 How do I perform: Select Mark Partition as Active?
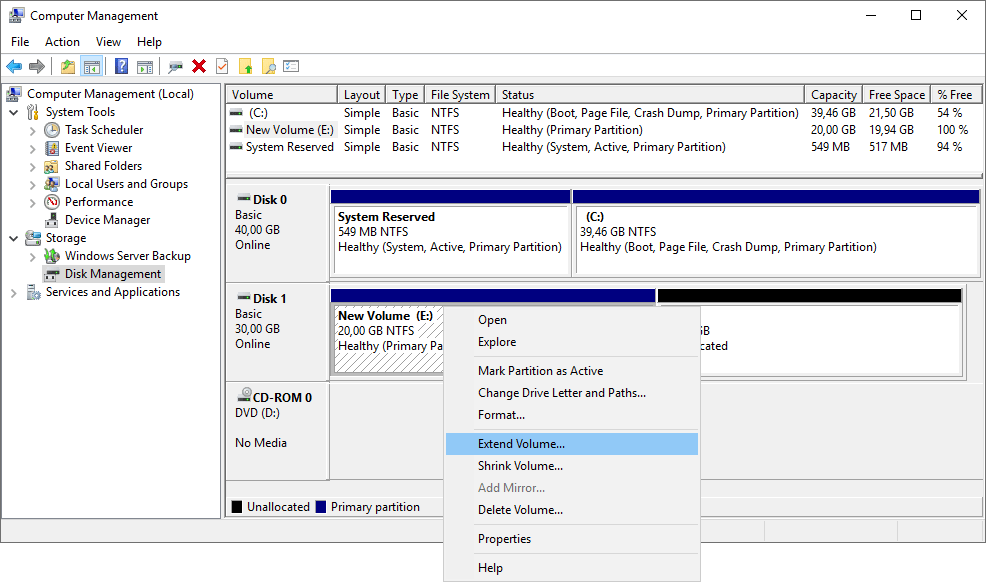[x=572, y=371]
